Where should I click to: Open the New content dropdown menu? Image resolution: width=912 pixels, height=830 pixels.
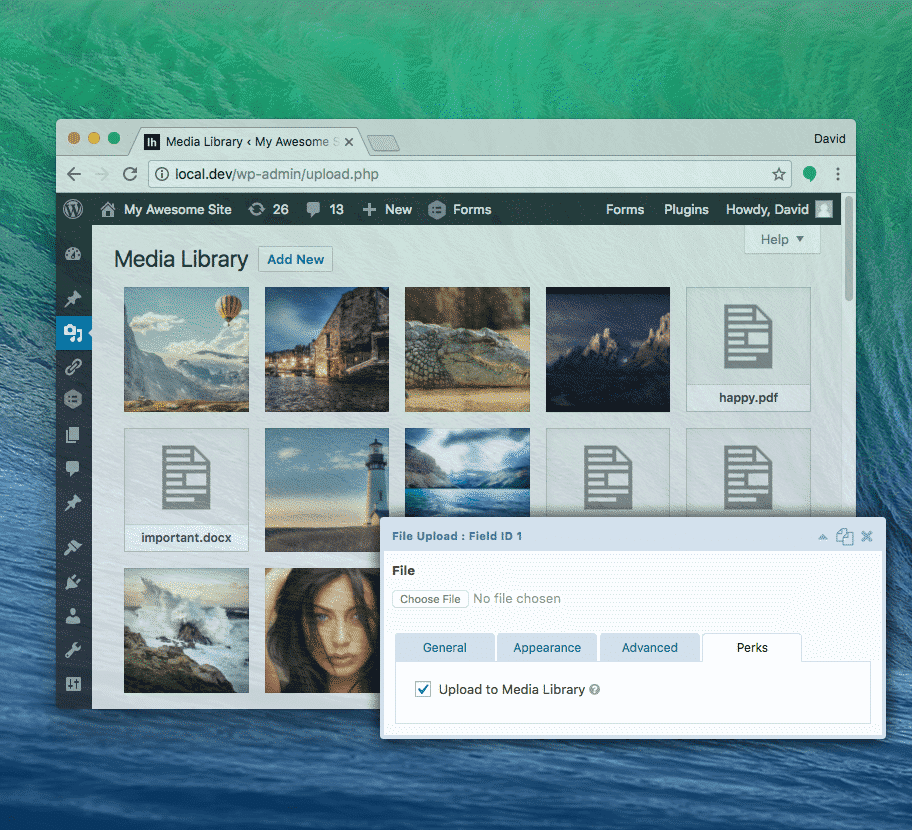[x=387, y=209]
